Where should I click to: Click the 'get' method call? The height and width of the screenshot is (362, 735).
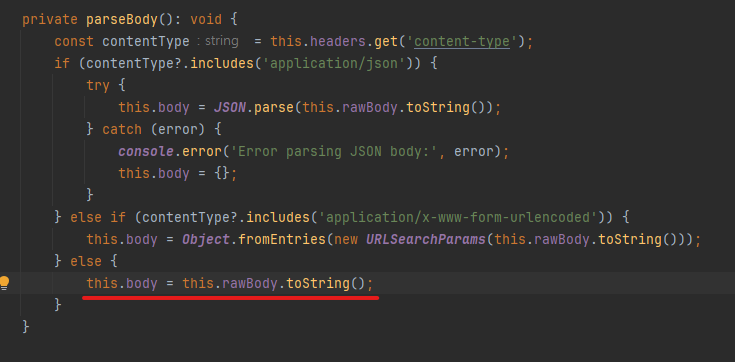pos(386,42)
